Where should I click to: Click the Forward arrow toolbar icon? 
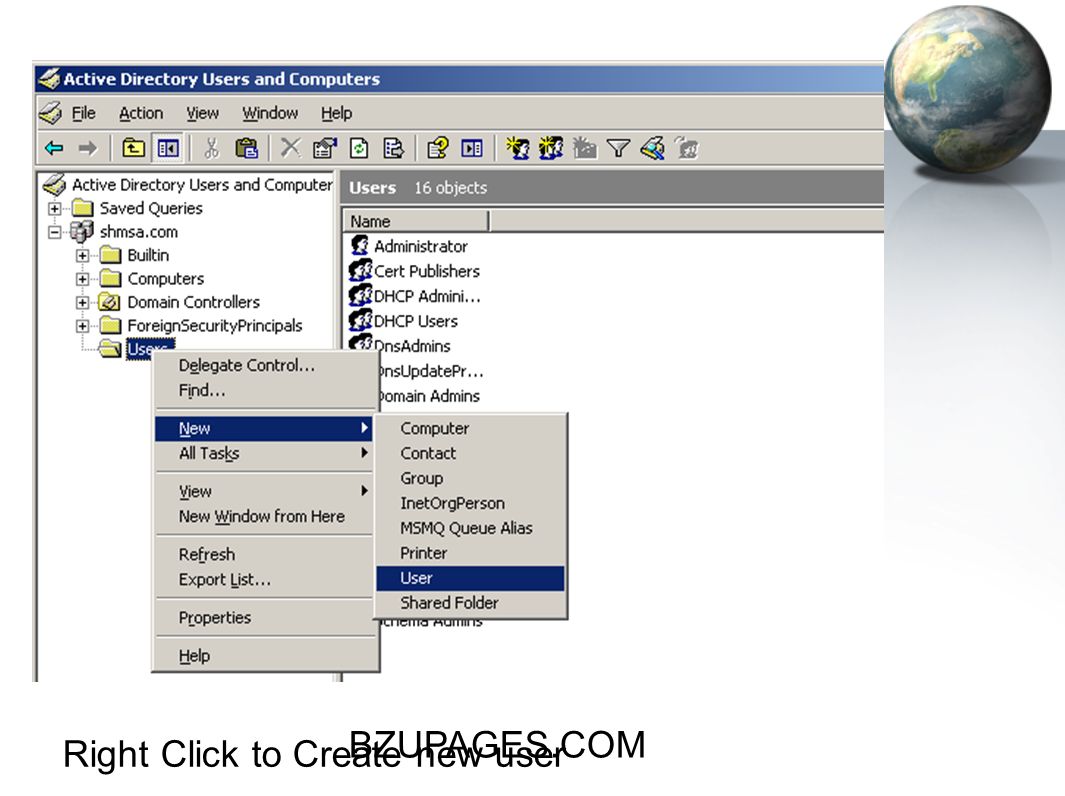pos(88,148)
